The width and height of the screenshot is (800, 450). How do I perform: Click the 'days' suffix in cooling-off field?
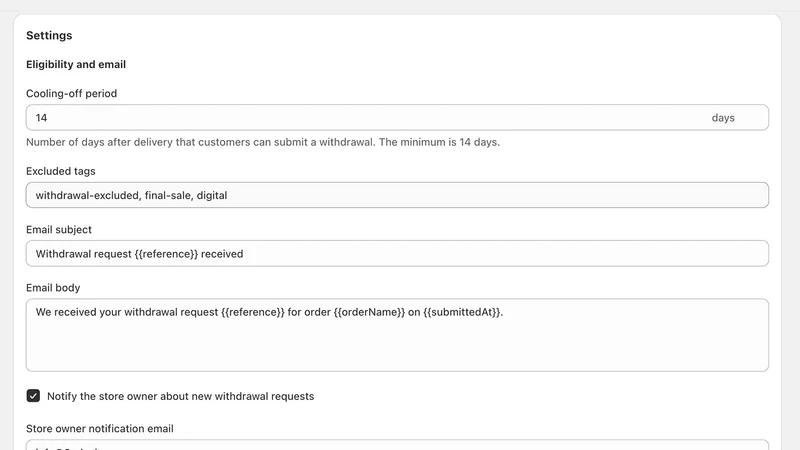723,118
